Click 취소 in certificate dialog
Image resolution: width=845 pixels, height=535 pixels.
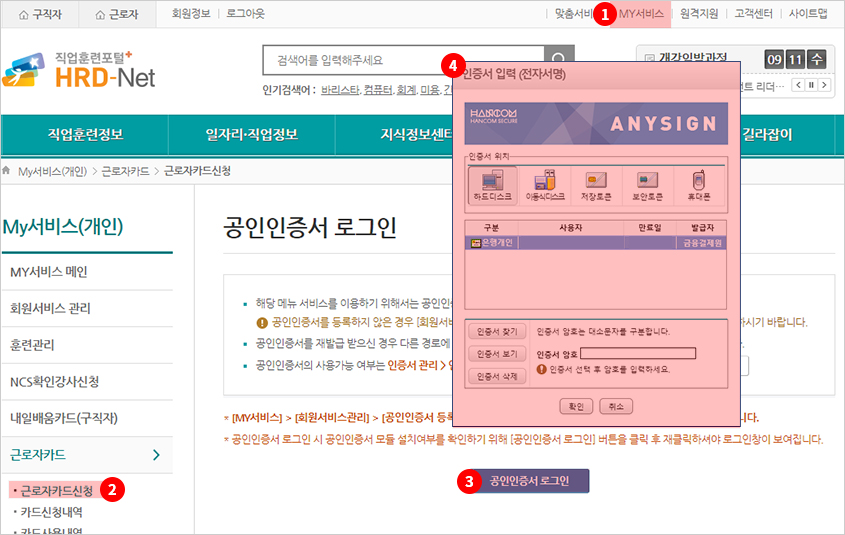616,406
